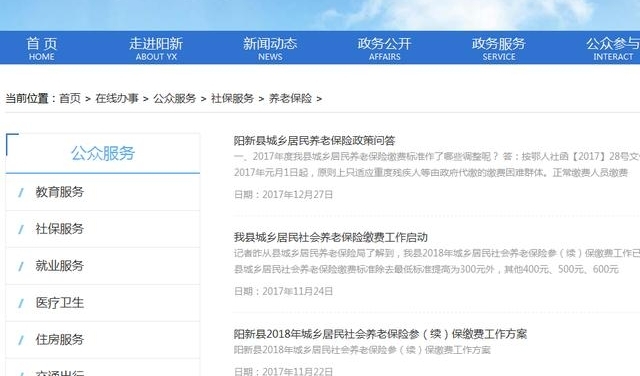640x376 pixels.
Task: Click date text 2017年11月24日
Action: [x=298, y=291]
